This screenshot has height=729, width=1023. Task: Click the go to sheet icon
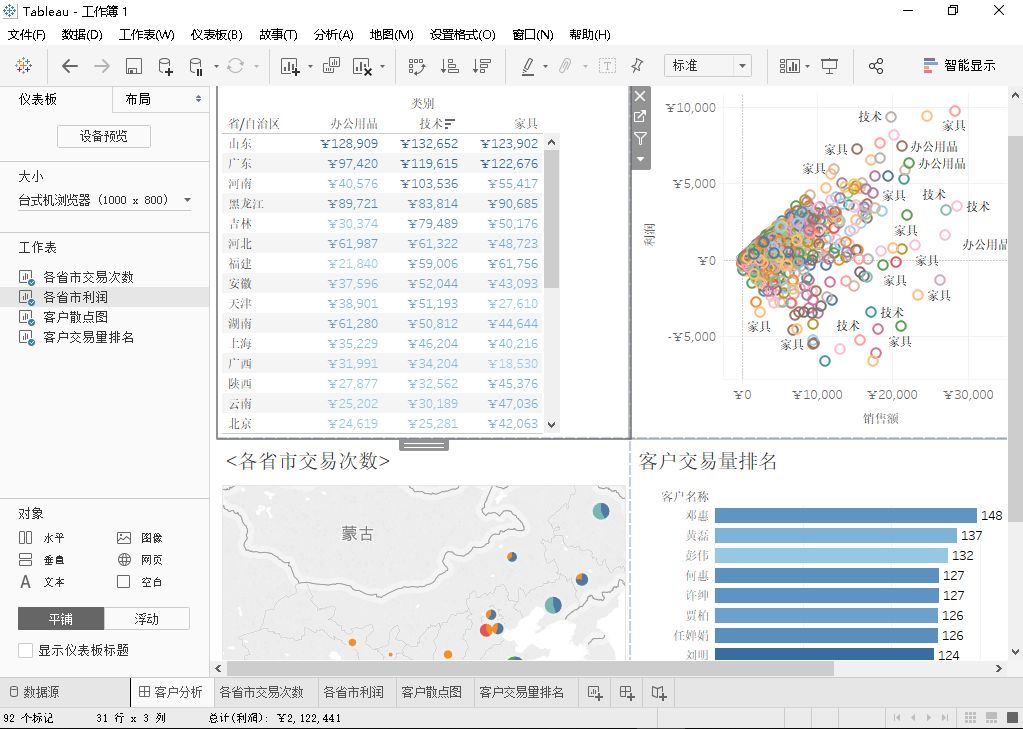[640, 117]
